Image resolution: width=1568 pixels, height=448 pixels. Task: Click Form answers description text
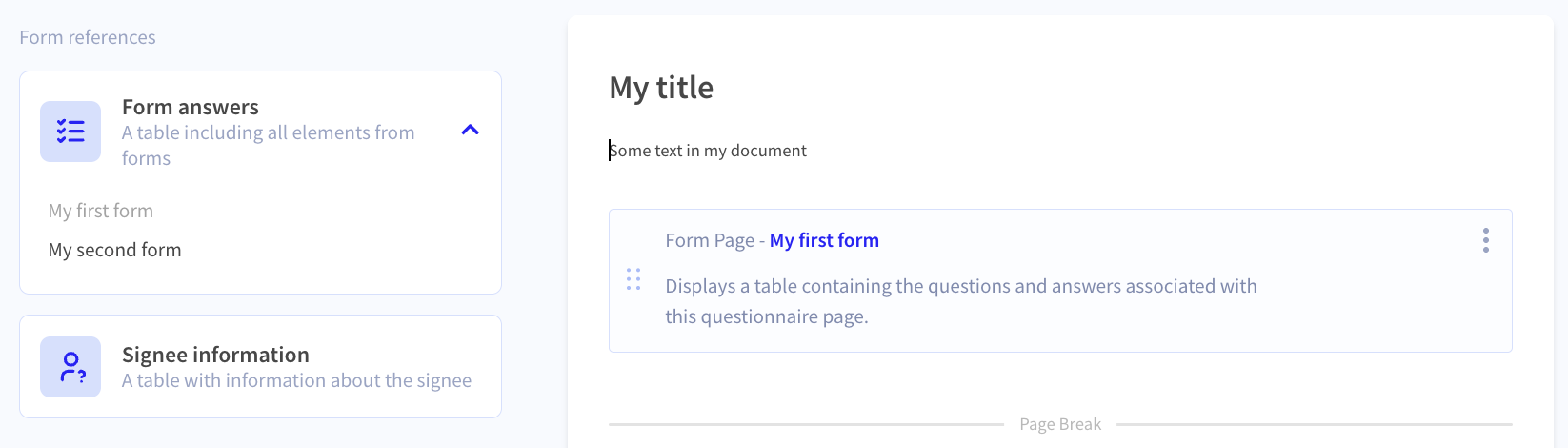click(x=269, y=145)
